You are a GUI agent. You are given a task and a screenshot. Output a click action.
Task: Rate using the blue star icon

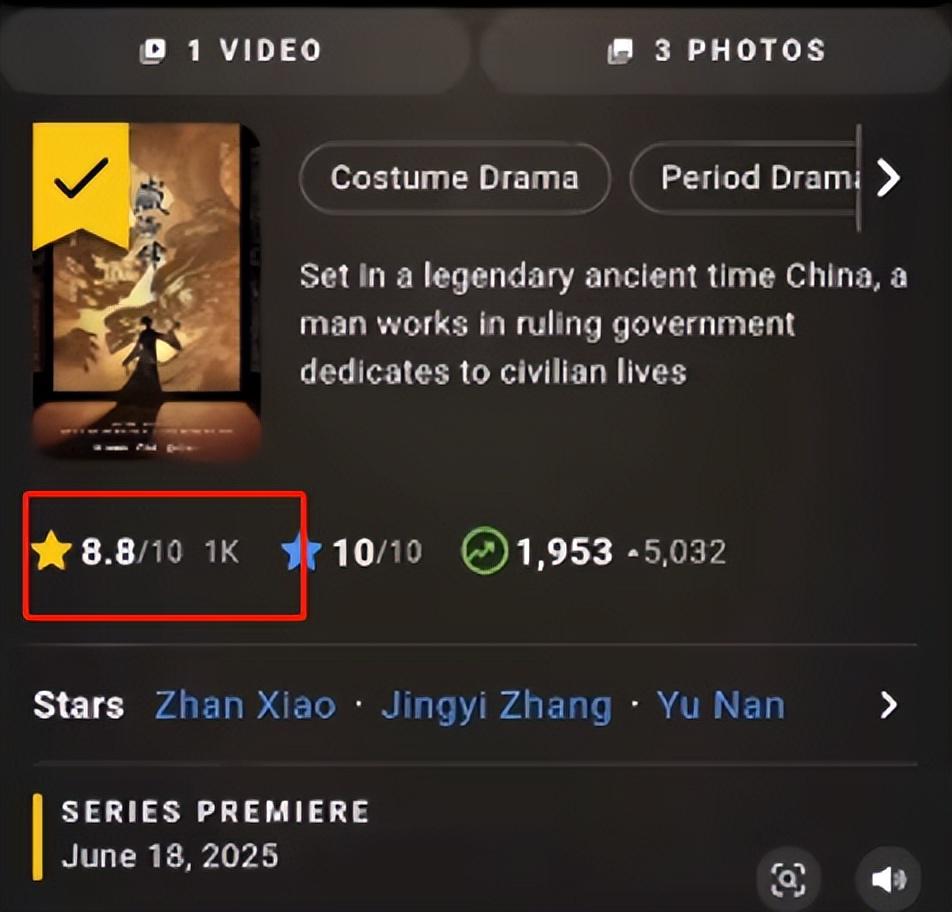coord(301,552)
